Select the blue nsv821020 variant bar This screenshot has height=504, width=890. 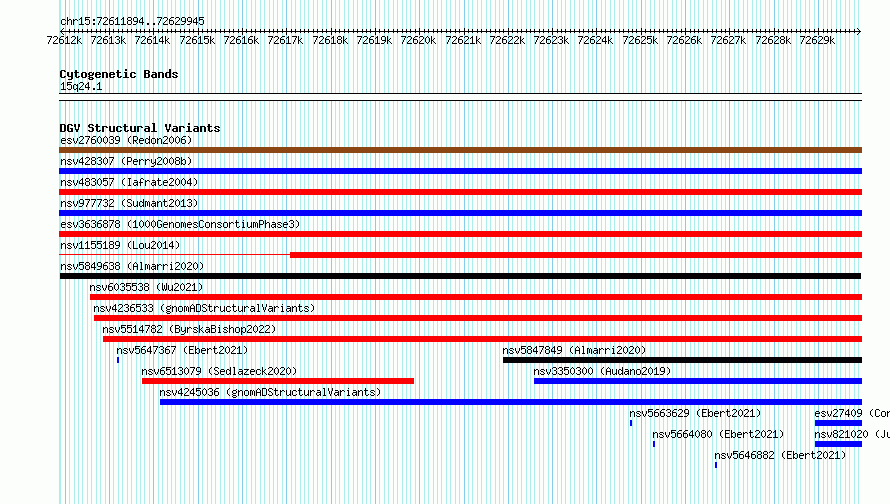point(838,444)
